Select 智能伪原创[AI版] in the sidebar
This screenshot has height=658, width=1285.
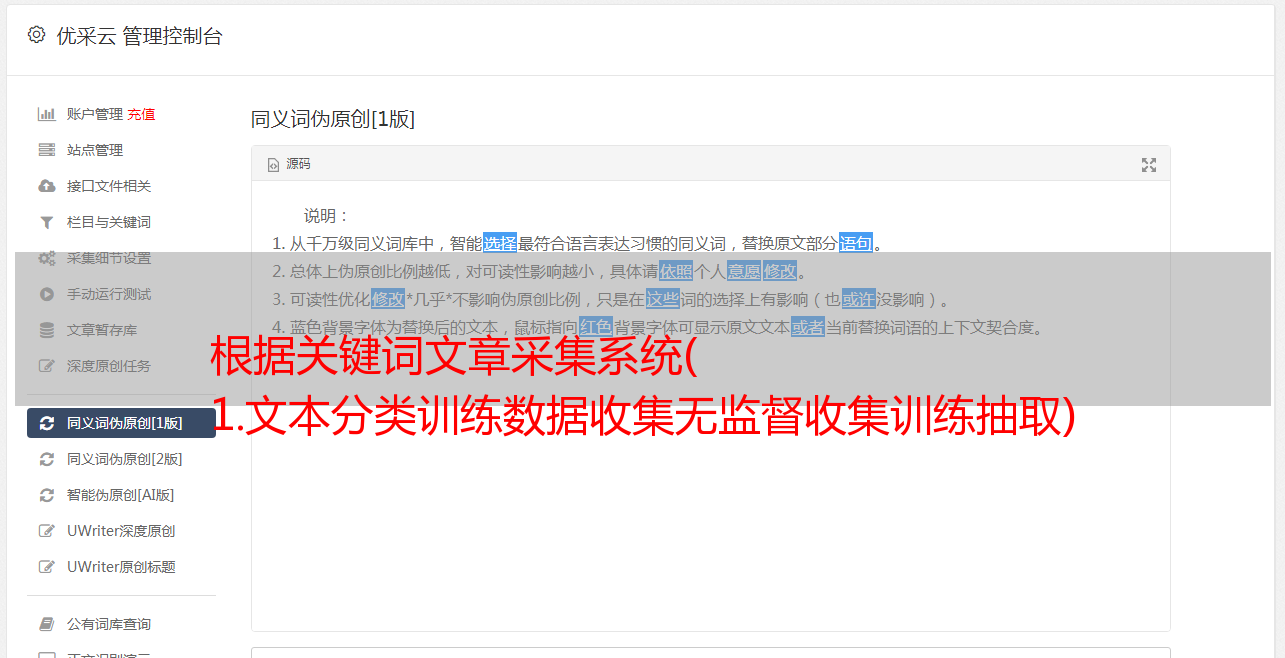121,495
